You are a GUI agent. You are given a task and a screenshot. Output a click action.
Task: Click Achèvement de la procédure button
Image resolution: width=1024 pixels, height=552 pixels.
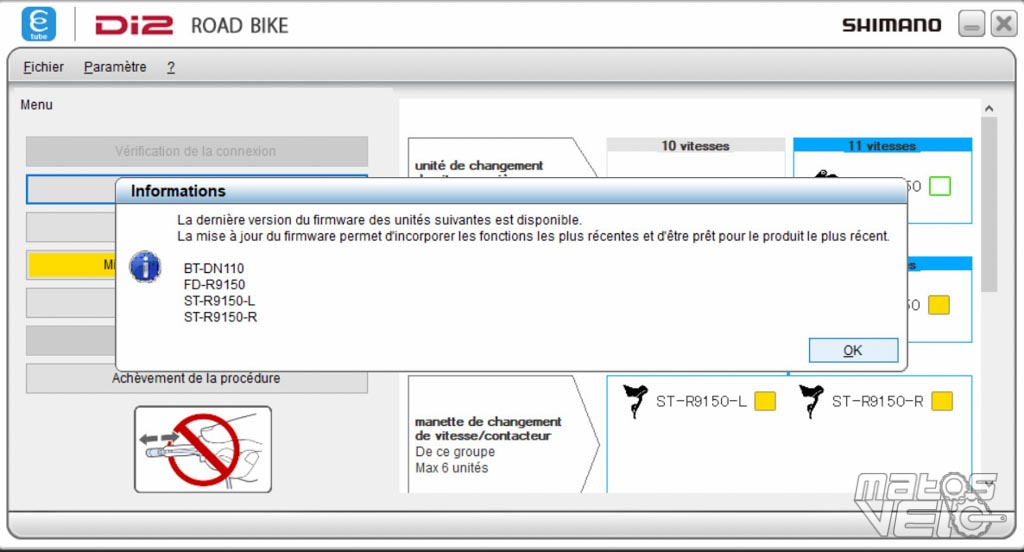pos(197,378)
